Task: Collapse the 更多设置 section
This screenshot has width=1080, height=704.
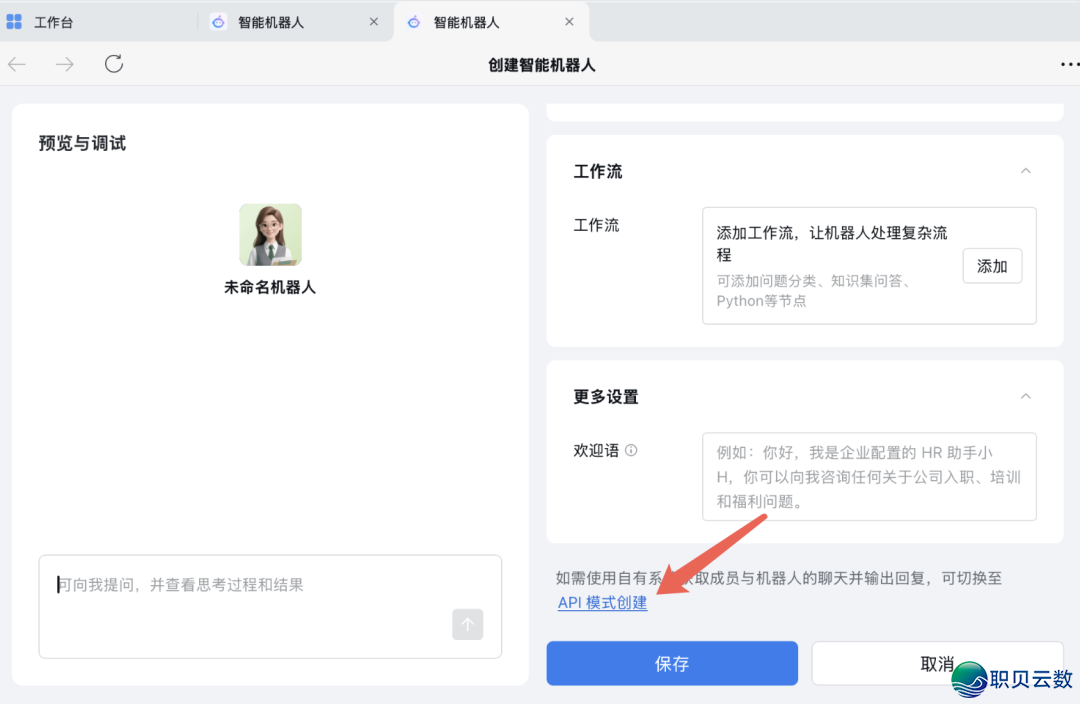Action: point(1025,396)
